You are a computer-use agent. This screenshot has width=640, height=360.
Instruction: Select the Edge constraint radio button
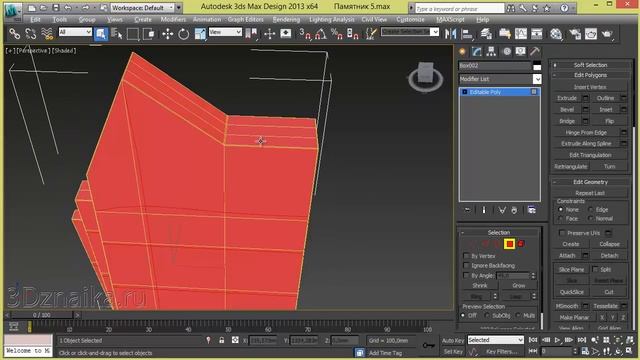[x=591, y=209]
